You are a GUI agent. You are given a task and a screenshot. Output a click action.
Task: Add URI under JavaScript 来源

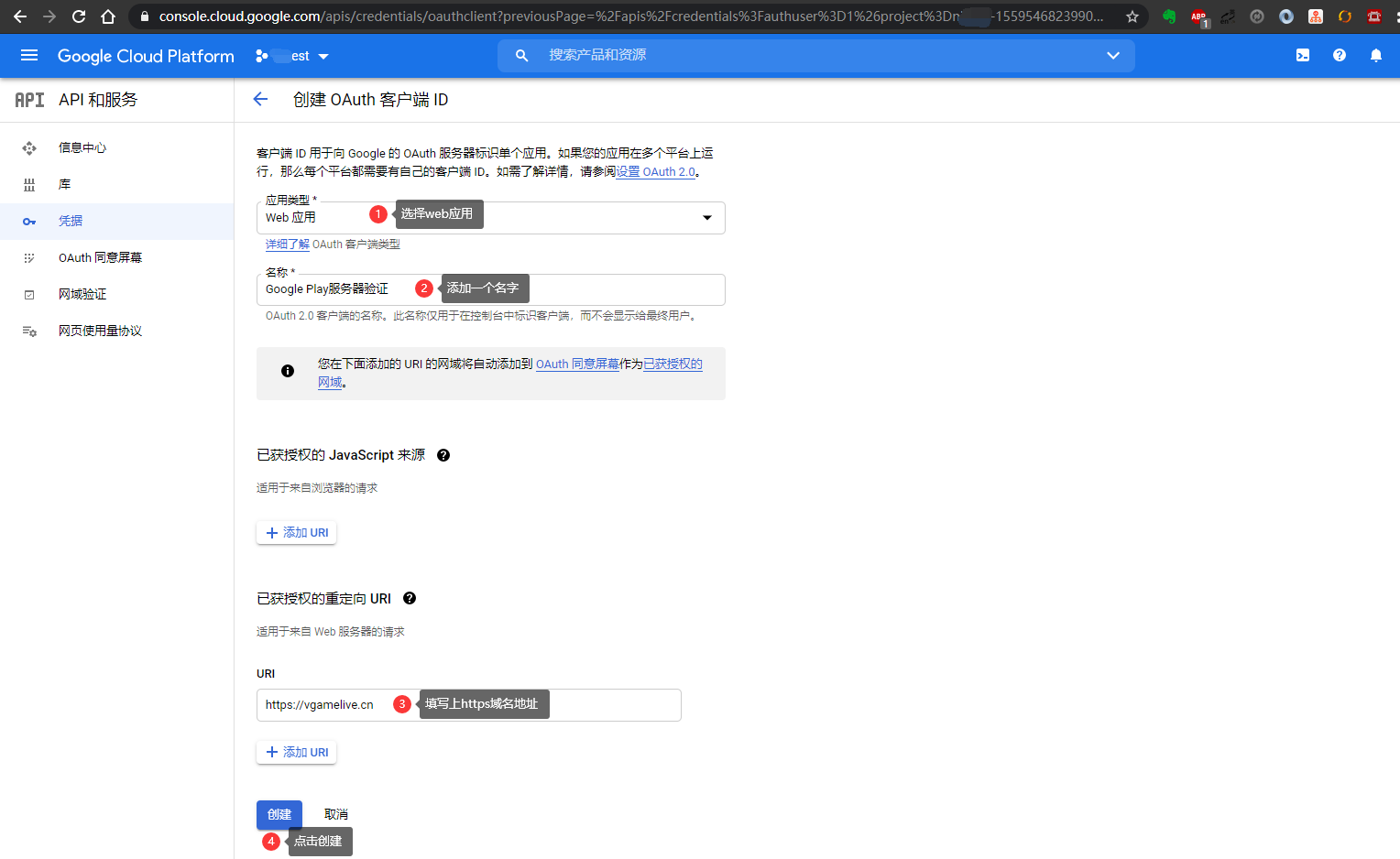[297, 533]
